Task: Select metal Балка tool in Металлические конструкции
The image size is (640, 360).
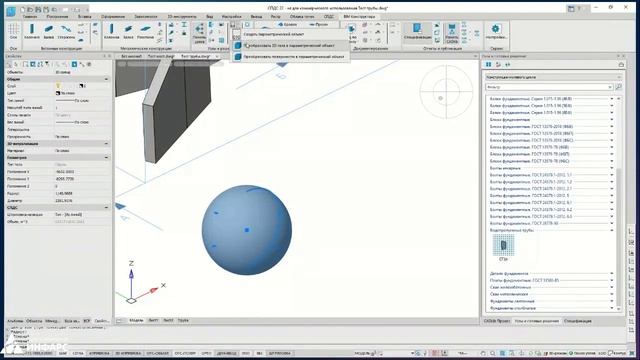Action: click(128, 32)
